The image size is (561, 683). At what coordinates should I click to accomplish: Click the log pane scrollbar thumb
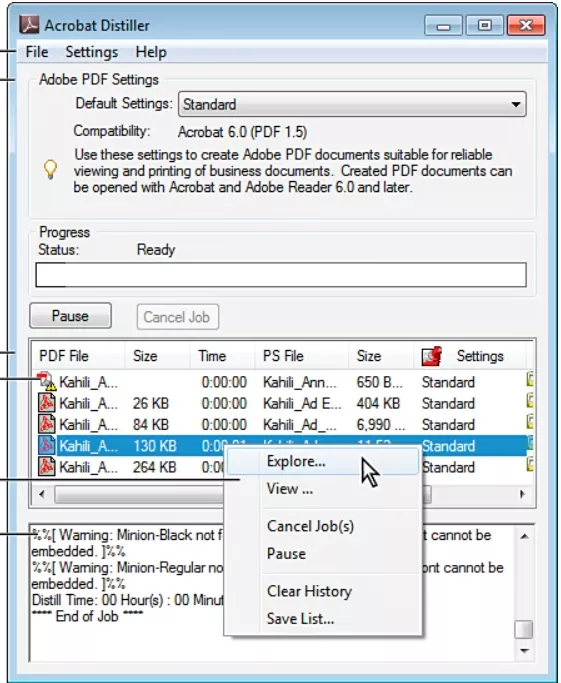pyautogui.click(x=524, y=629)
